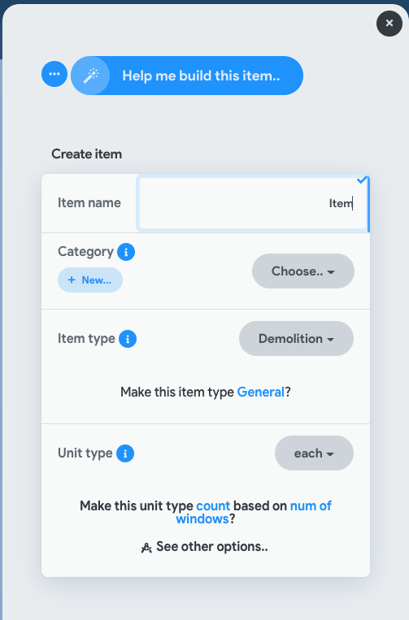
Task: Open the three-dot more options menu
Action: [x=54, y=74]
